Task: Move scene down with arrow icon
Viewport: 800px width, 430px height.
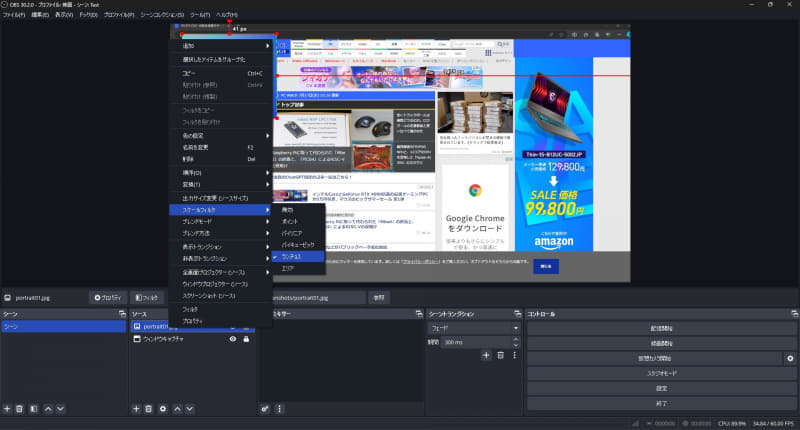Action: [x=60, y=409]
